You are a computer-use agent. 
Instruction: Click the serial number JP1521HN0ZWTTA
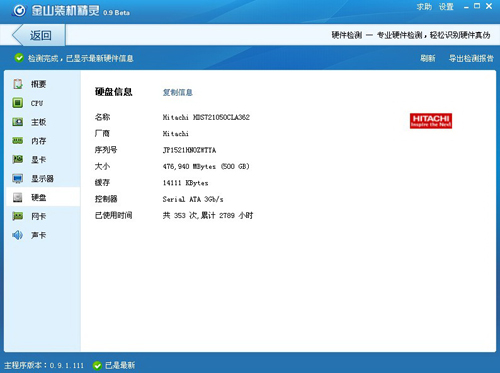point(189,150)
